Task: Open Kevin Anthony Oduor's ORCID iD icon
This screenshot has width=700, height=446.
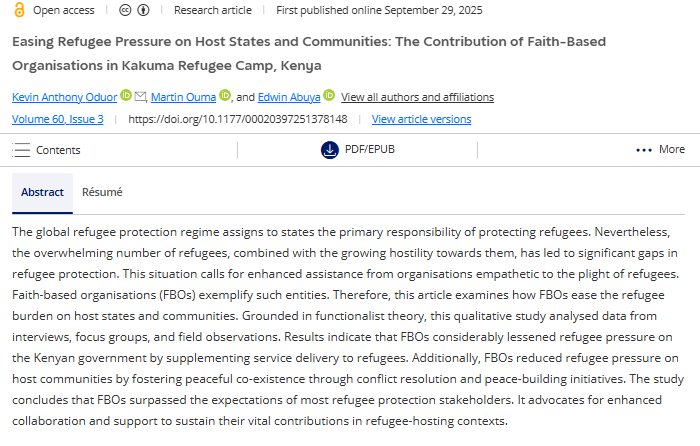Action: [x=126, y=96]
